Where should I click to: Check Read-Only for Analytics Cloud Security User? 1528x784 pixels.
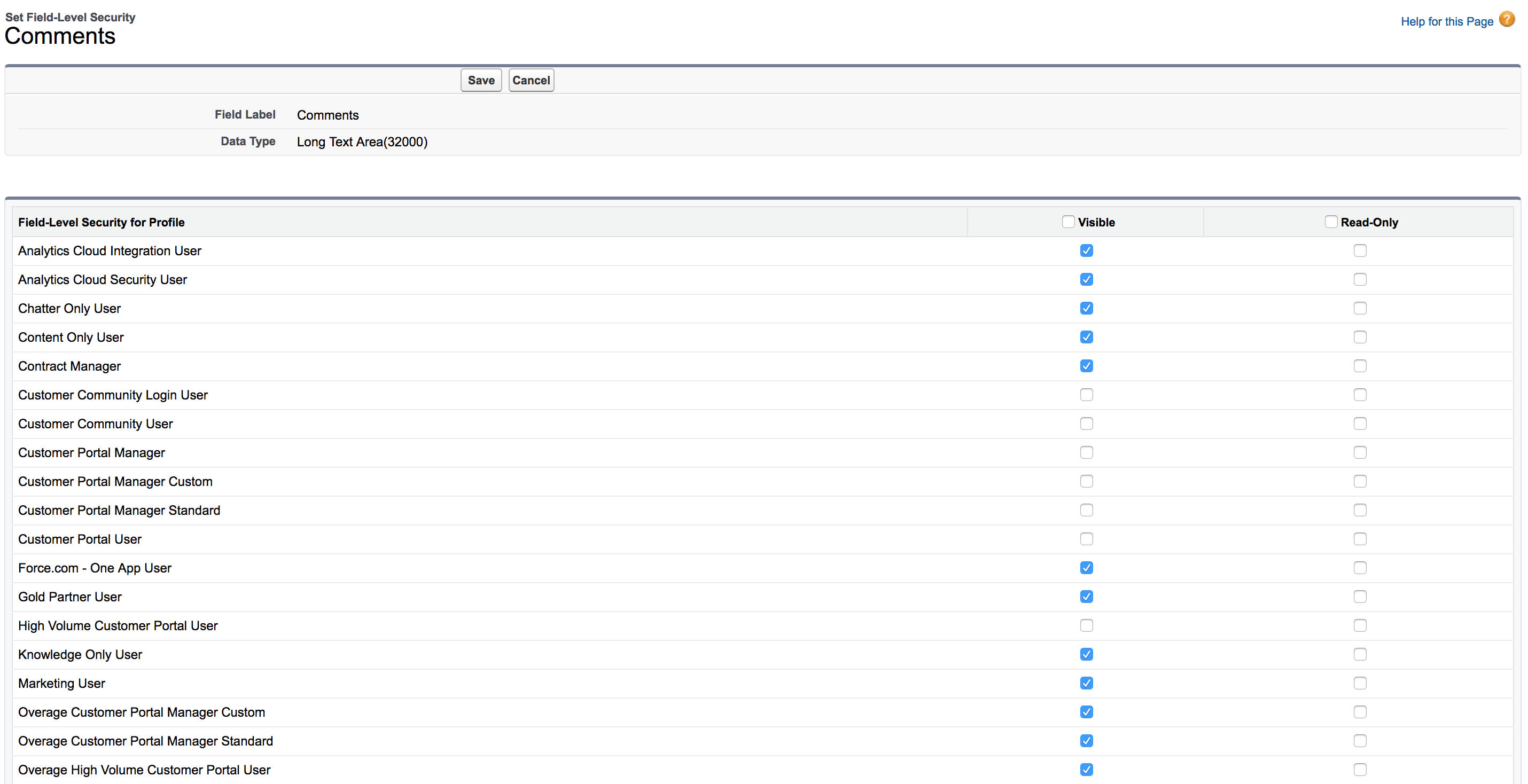click(1360, 279)
